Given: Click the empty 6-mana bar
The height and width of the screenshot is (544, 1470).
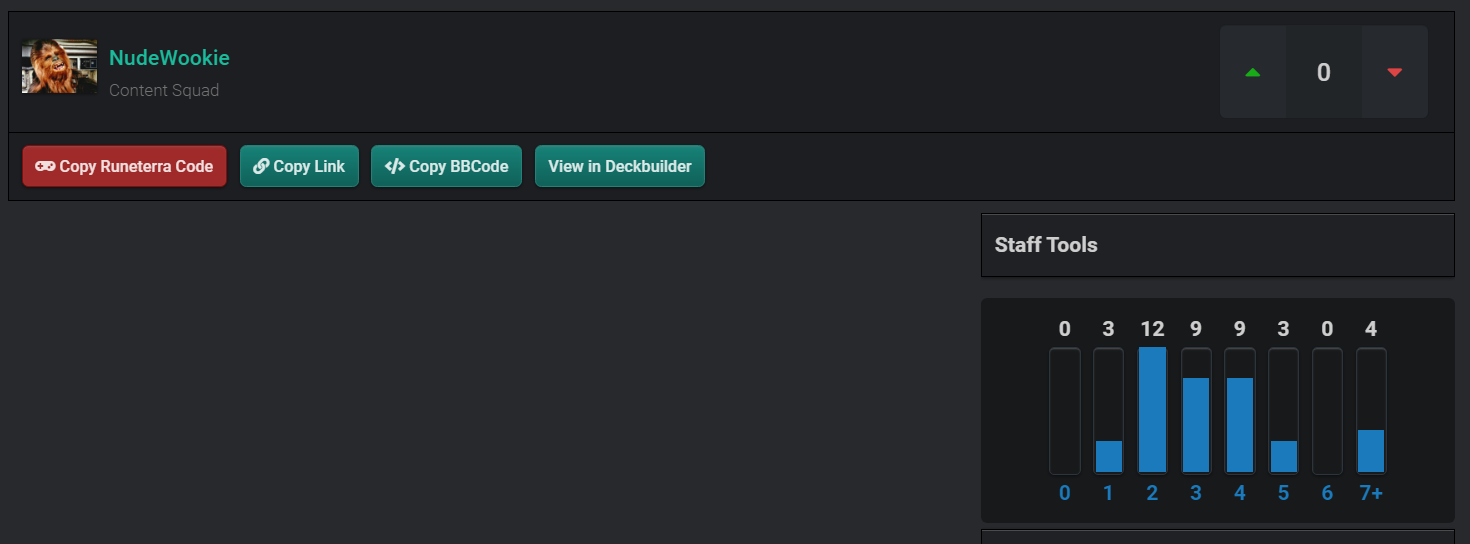Looking at the screenshot, I should click(1327, 411).
